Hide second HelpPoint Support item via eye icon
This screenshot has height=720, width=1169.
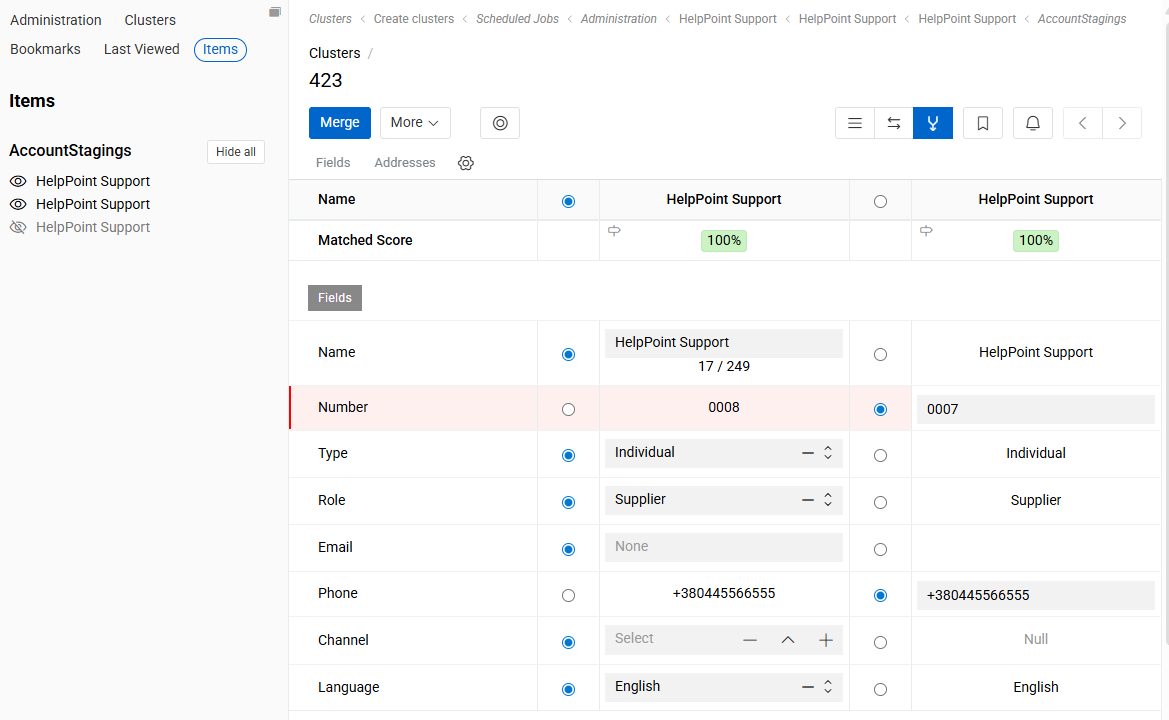(x=18, y=204)
